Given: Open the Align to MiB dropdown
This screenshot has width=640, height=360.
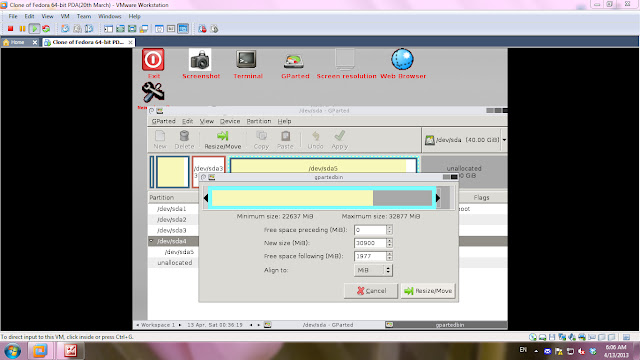Looking at the screenshot, I should pos(373,270).
